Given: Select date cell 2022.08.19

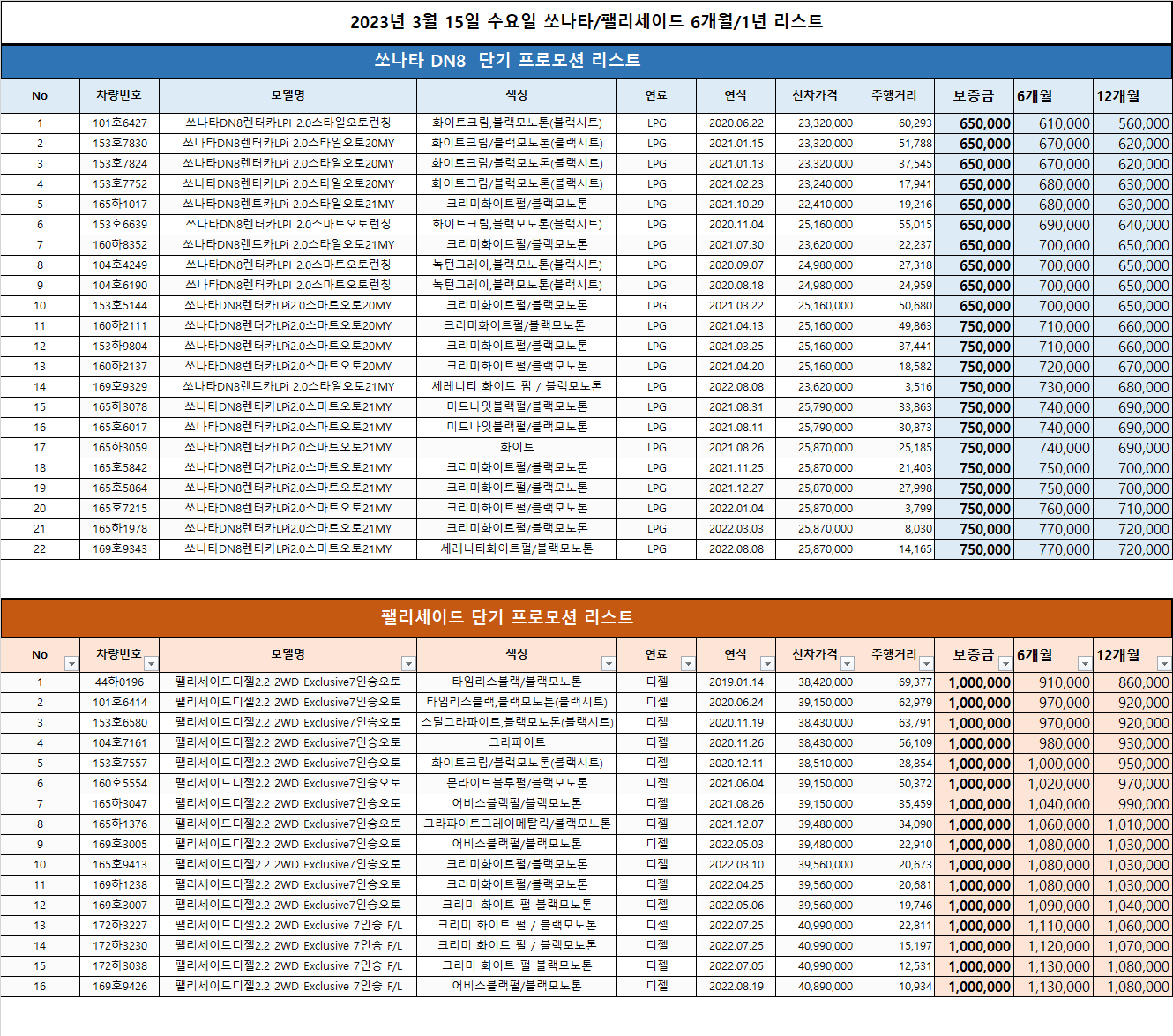Looking at the screenshot, I should (x=736, y=987).
